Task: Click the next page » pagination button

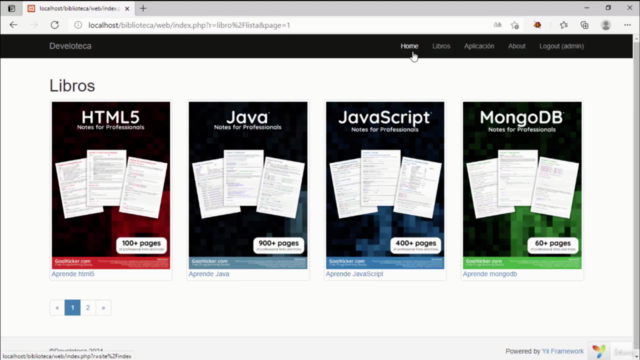Action: pyautogui.click(x=103, y=308)
